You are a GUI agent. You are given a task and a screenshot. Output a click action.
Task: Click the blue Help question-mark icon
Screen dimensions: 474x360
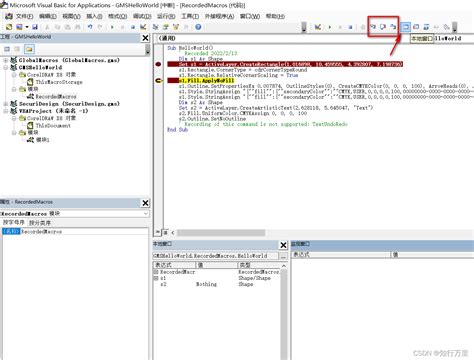pyautogui.click(x=198, y=27)
